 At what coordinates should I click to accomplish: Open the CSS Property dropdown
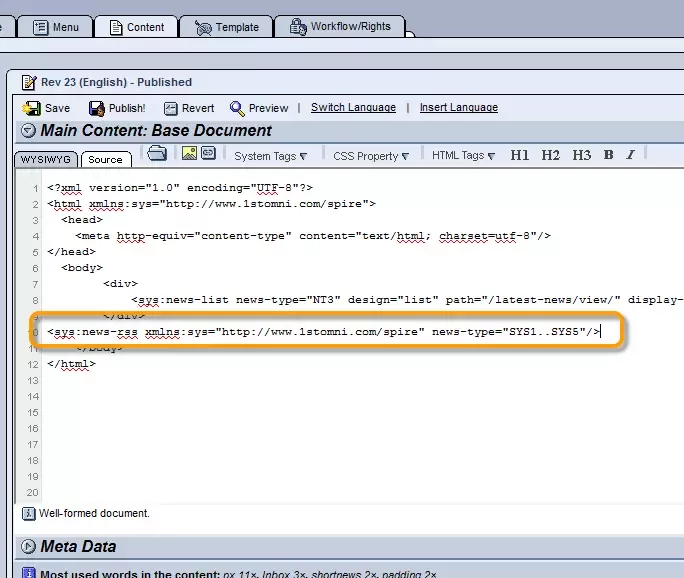click(x=371, y=156)
